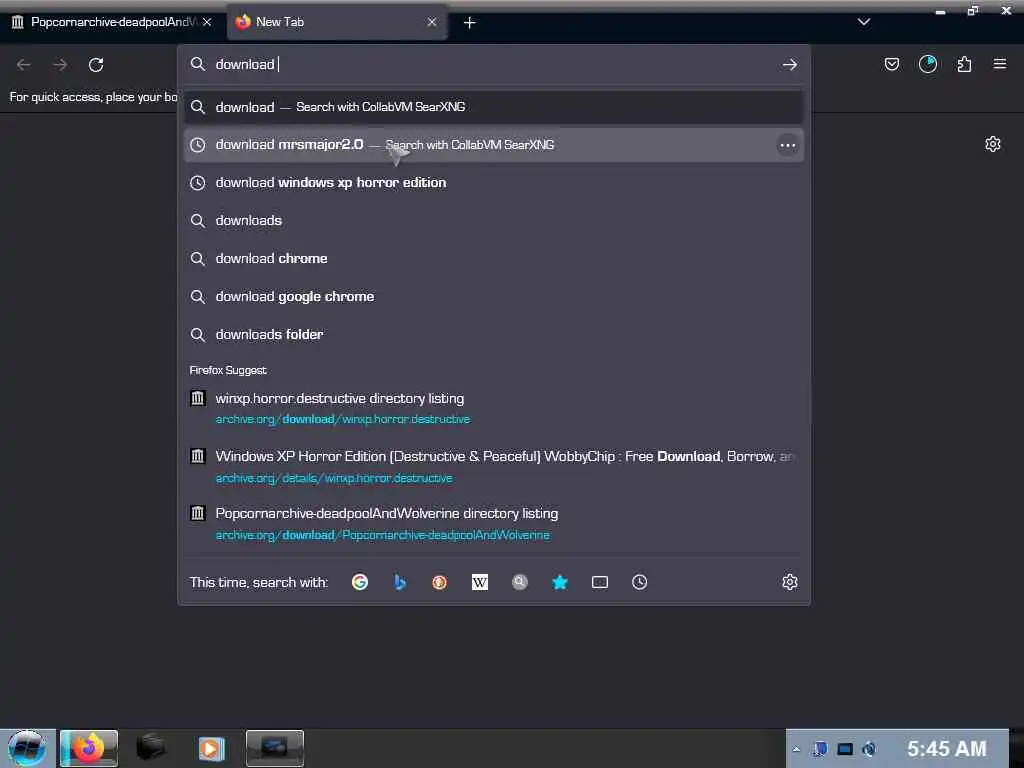The height and width of the screenshot is (768, 1024).
Task: Open the media player taskbar icon
Action: coord(212,748)
